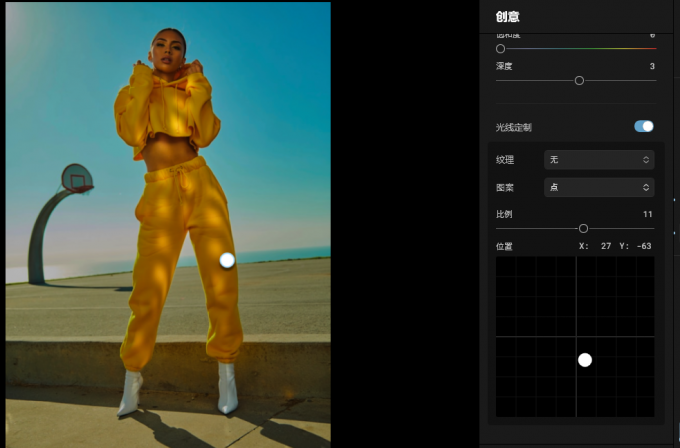
Task: Click the white light handle on the photo
Action: [227, 260]
